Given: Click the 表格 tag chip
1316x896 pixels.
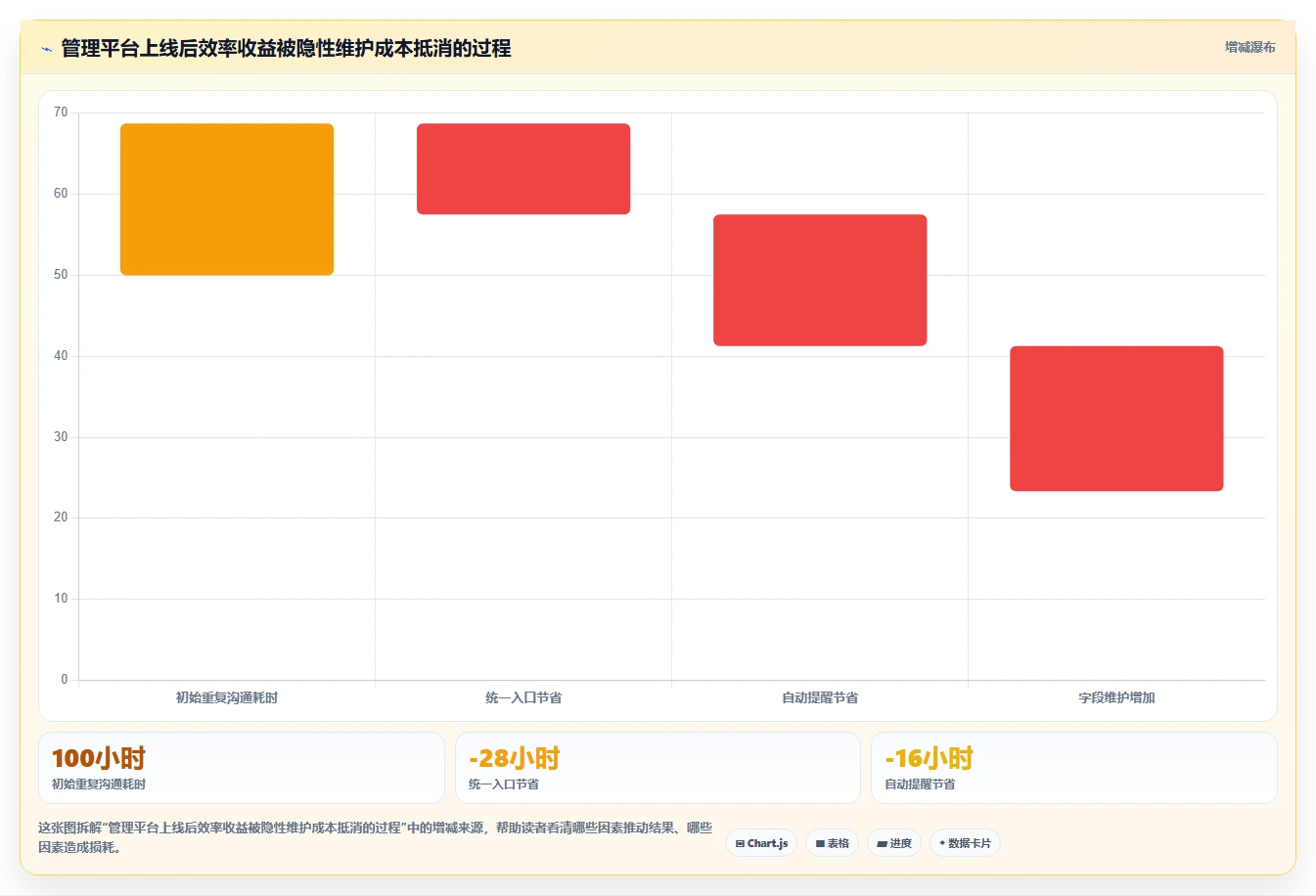Looking at the screenshot, I should pyautogui.click(x=832, y=843).
